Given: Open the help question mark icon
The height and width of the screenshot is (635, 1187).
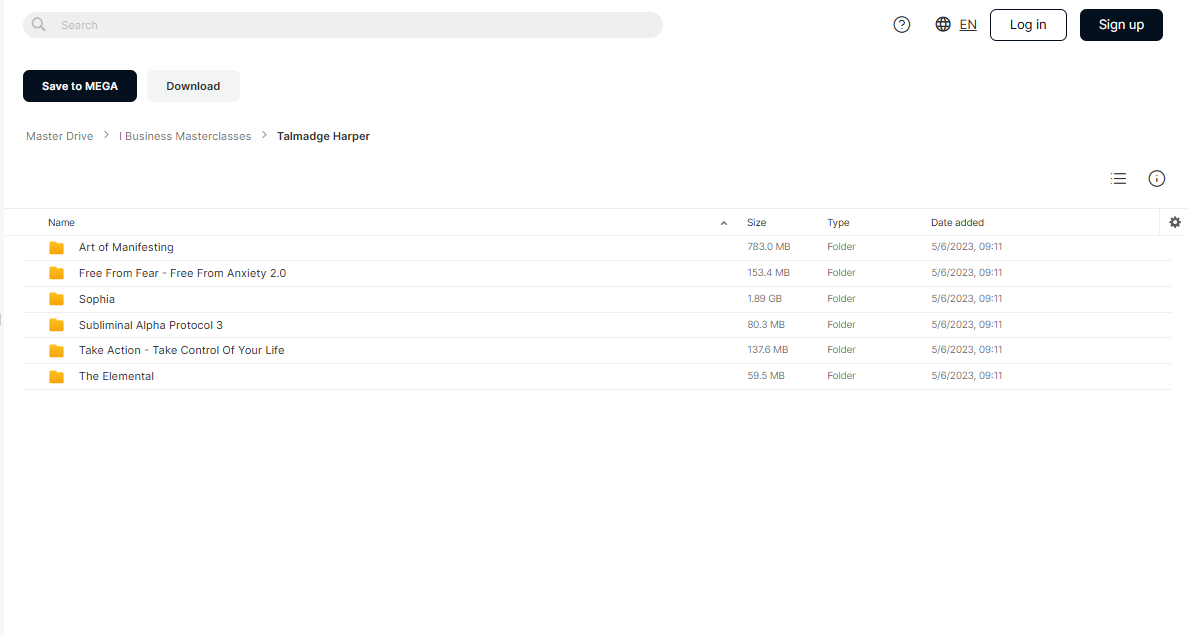Looking at the screenshot, I should (902, 25).
